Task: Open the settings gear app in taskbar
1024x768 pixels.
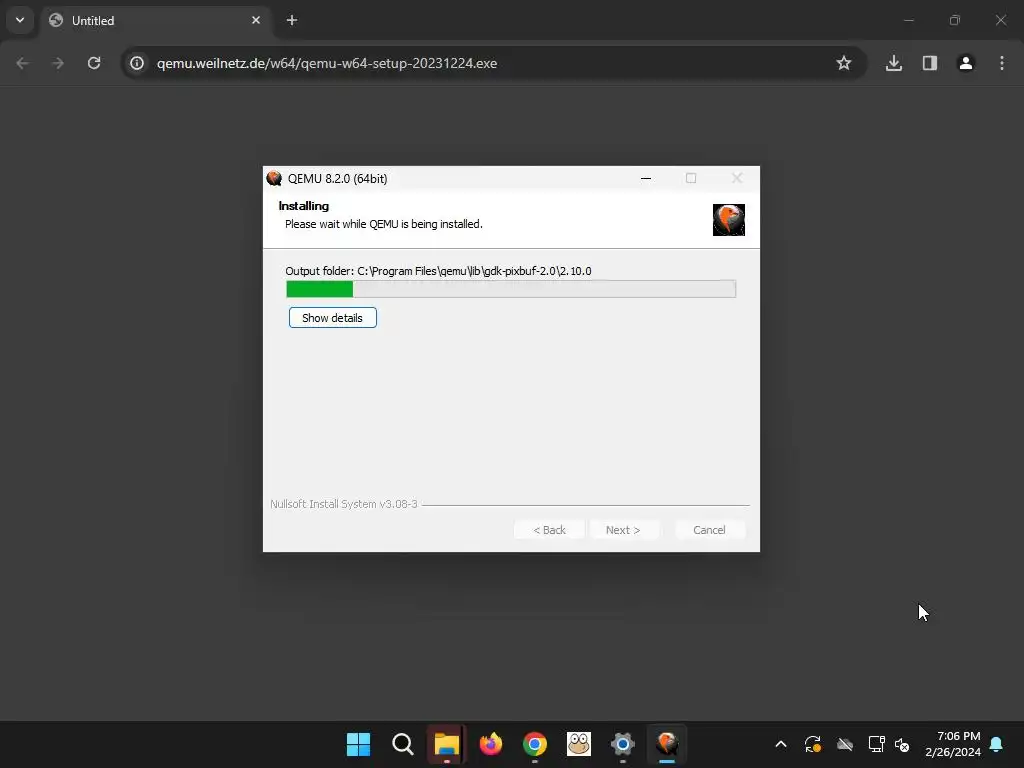Action: point(623,744)
